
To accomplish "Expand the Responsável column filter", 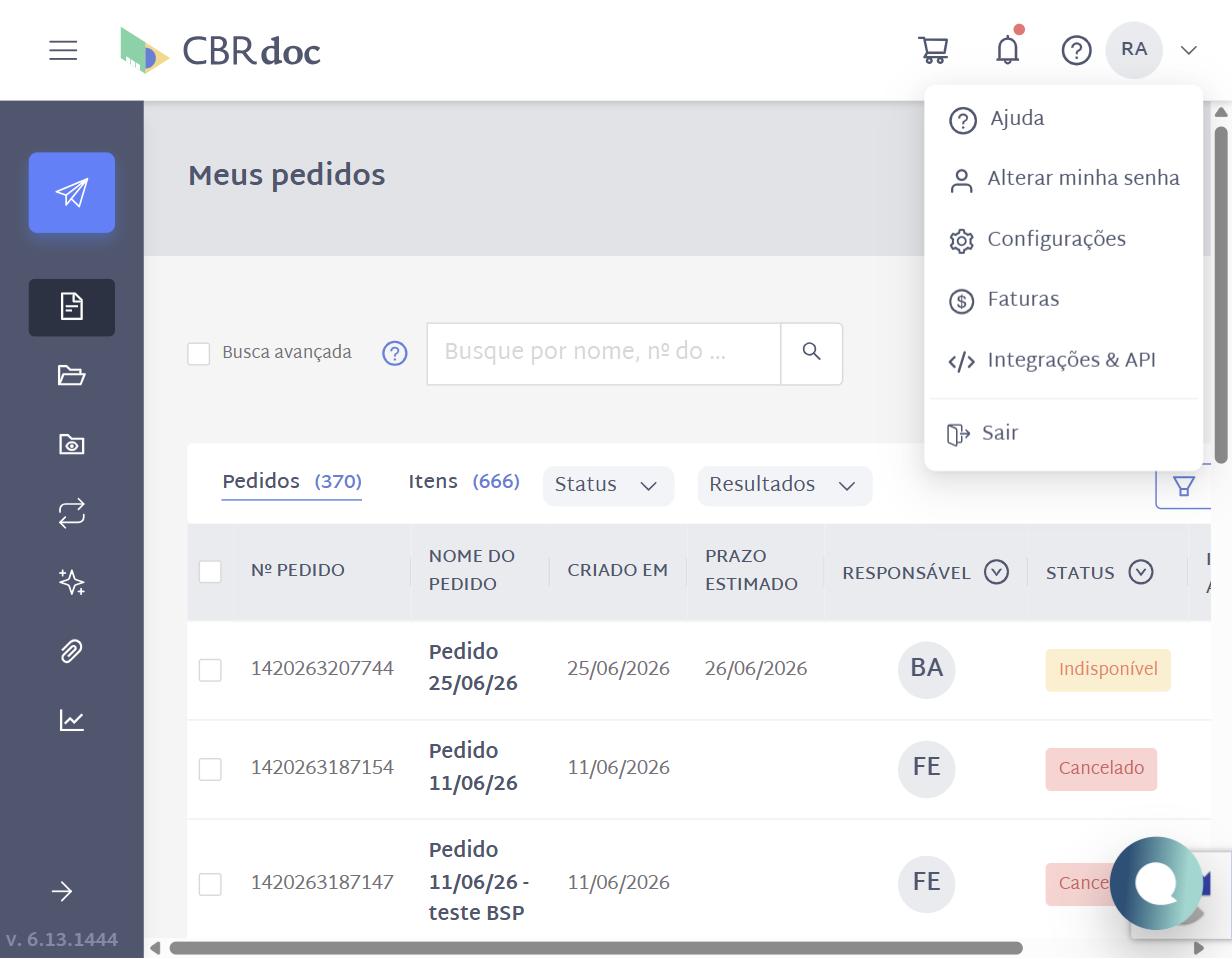I will pyautogui.click(x=996, y=572).
